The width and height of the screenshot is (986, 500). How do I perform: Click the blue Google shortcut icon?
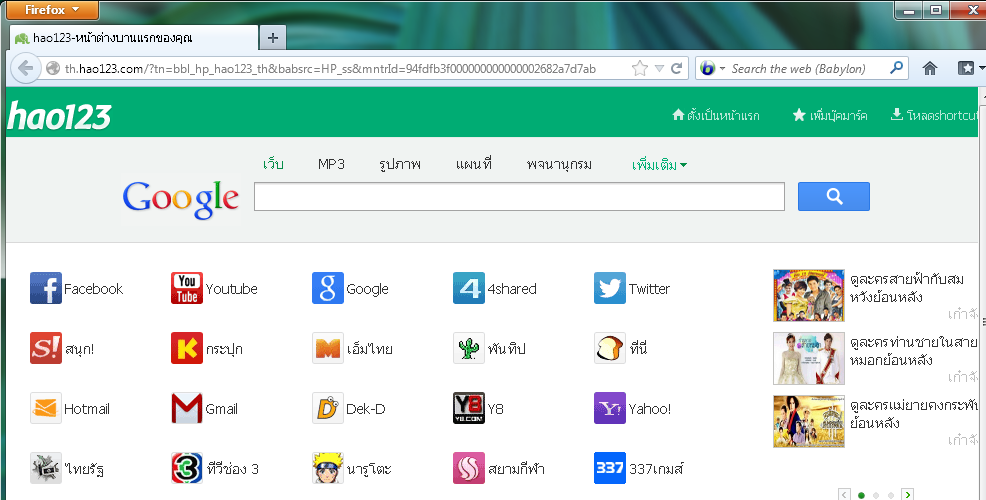(x=328, y=288)
